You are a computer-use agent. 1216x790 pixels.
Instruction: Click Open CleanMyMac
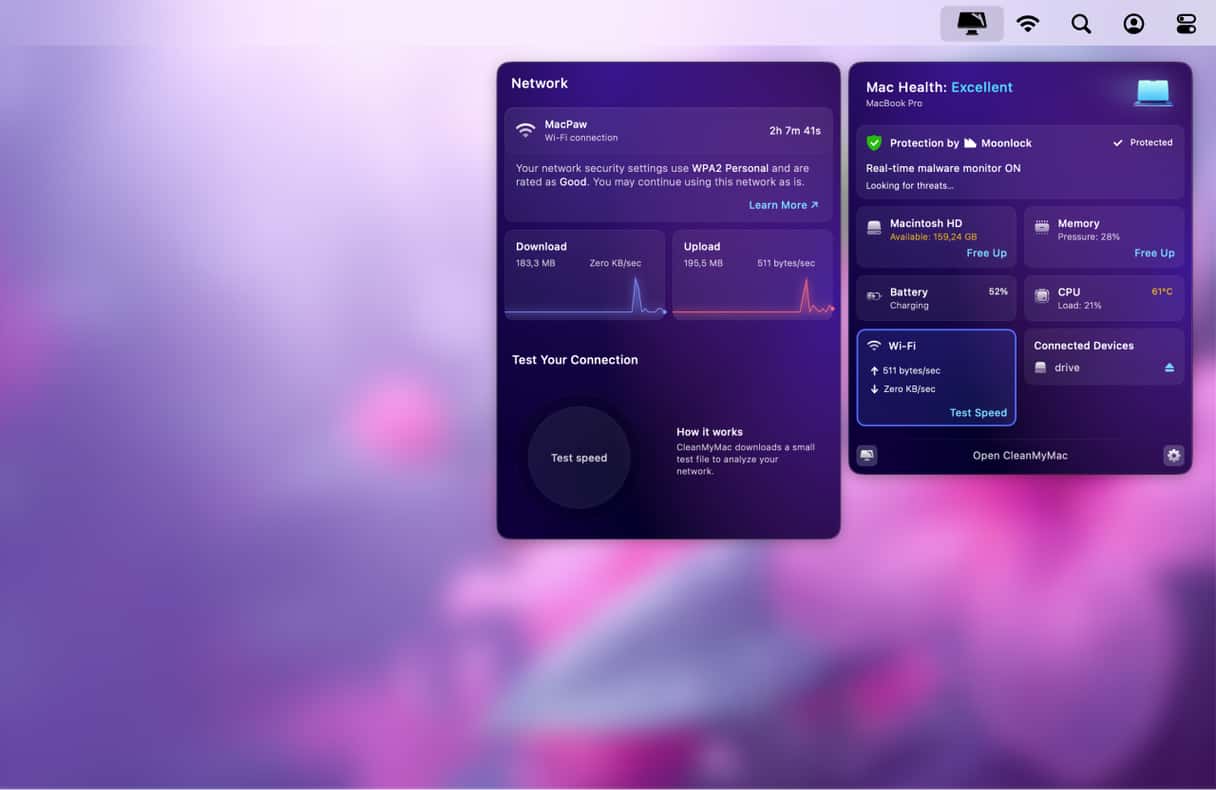pos(1020,456)
